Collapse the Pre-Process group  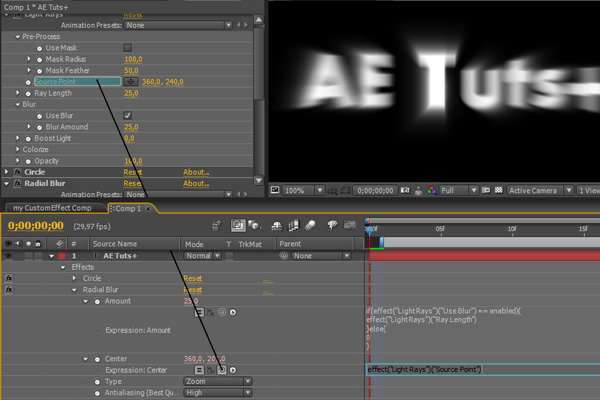click(17, 37)
